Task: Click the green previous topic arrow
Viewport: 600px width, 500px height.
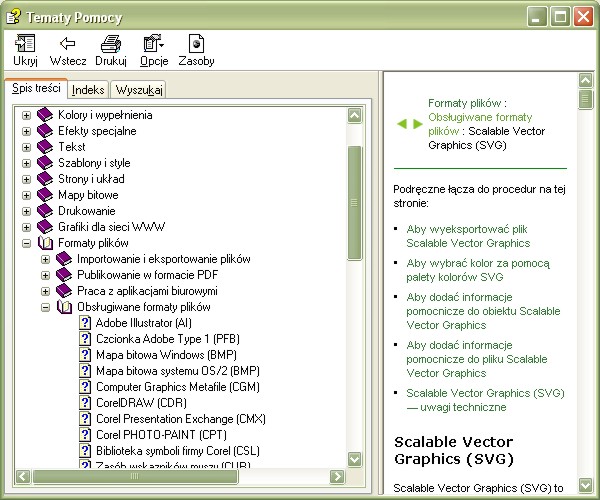Action: [x=402, y=124]
